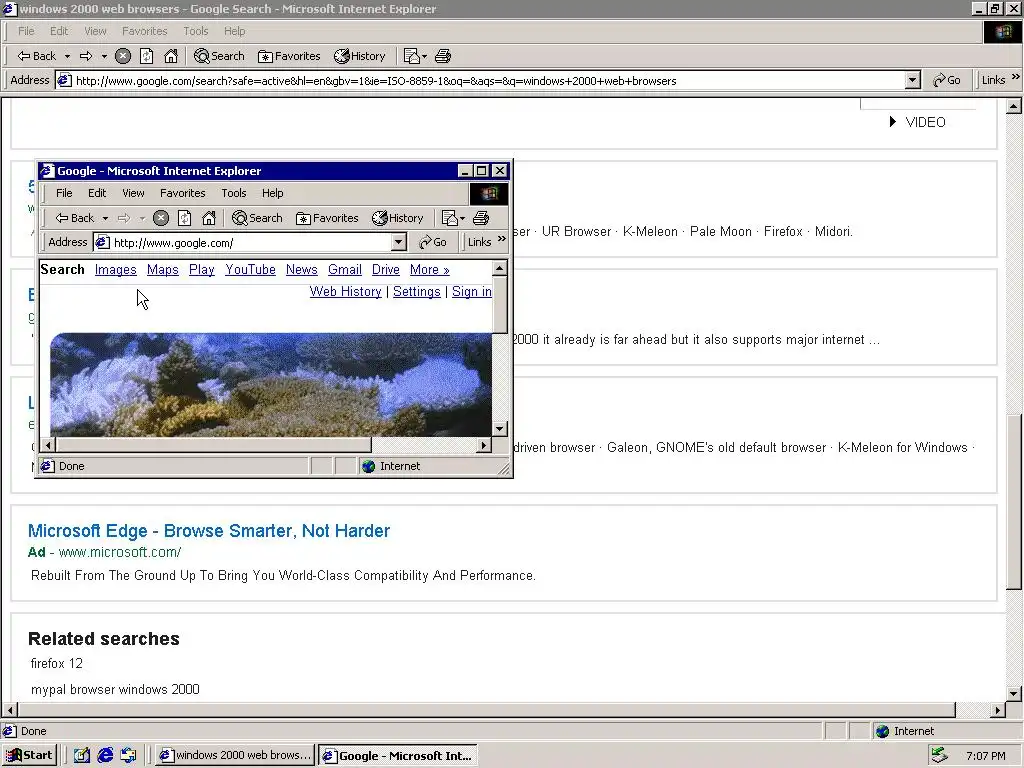1024x768 pixels.
Task: Click Start button on taskbar
Action: point(29,756)
